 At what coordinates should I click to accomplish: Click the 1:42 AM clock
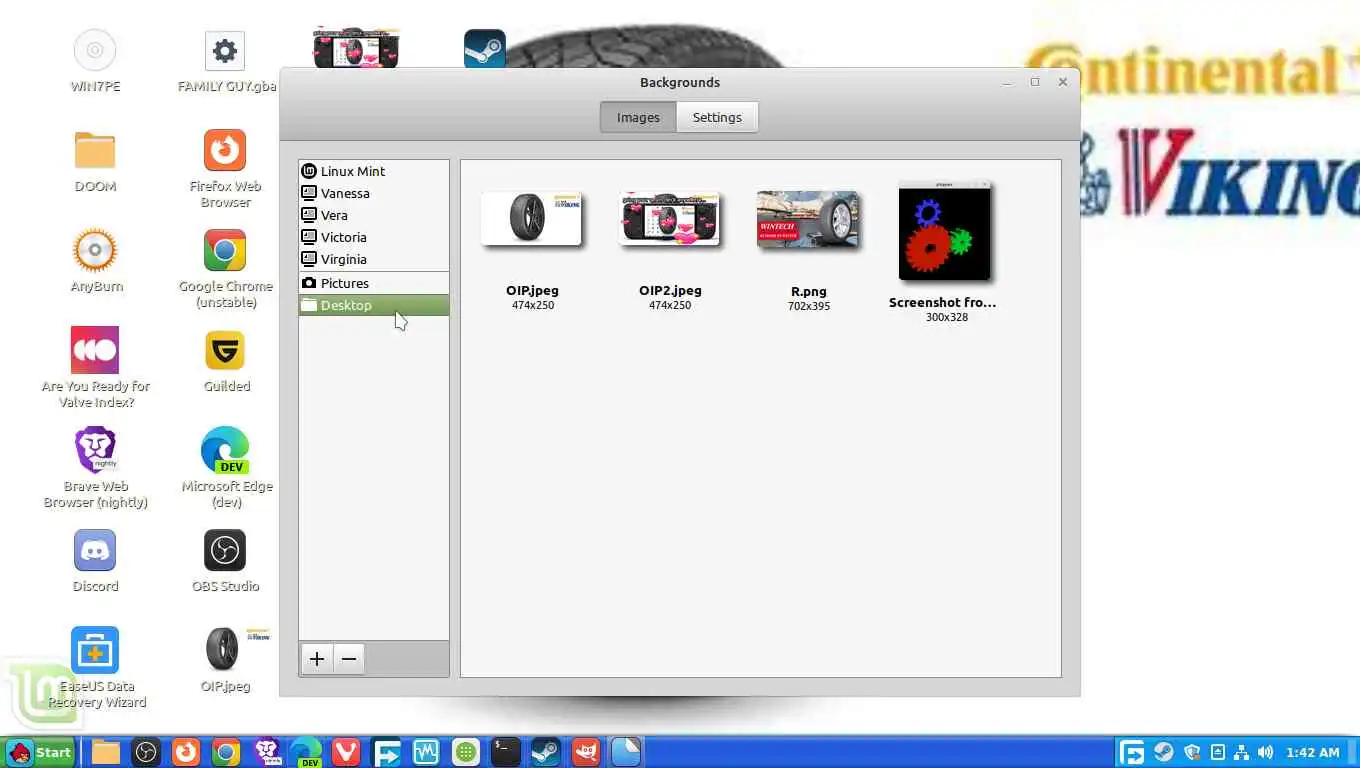tap(1313, 752)
